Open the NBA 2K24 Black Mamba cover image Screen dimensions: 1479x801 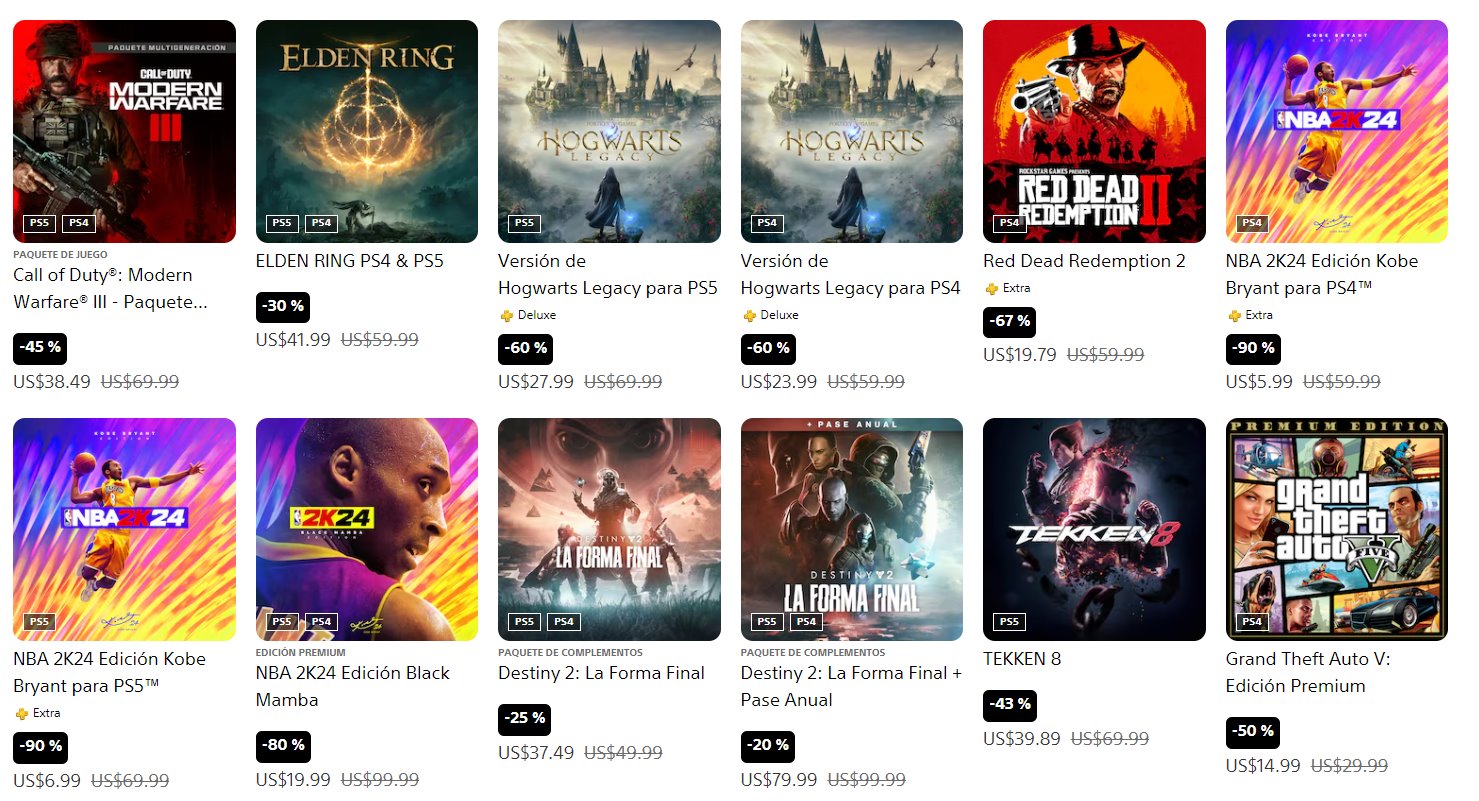coord(366,528)
